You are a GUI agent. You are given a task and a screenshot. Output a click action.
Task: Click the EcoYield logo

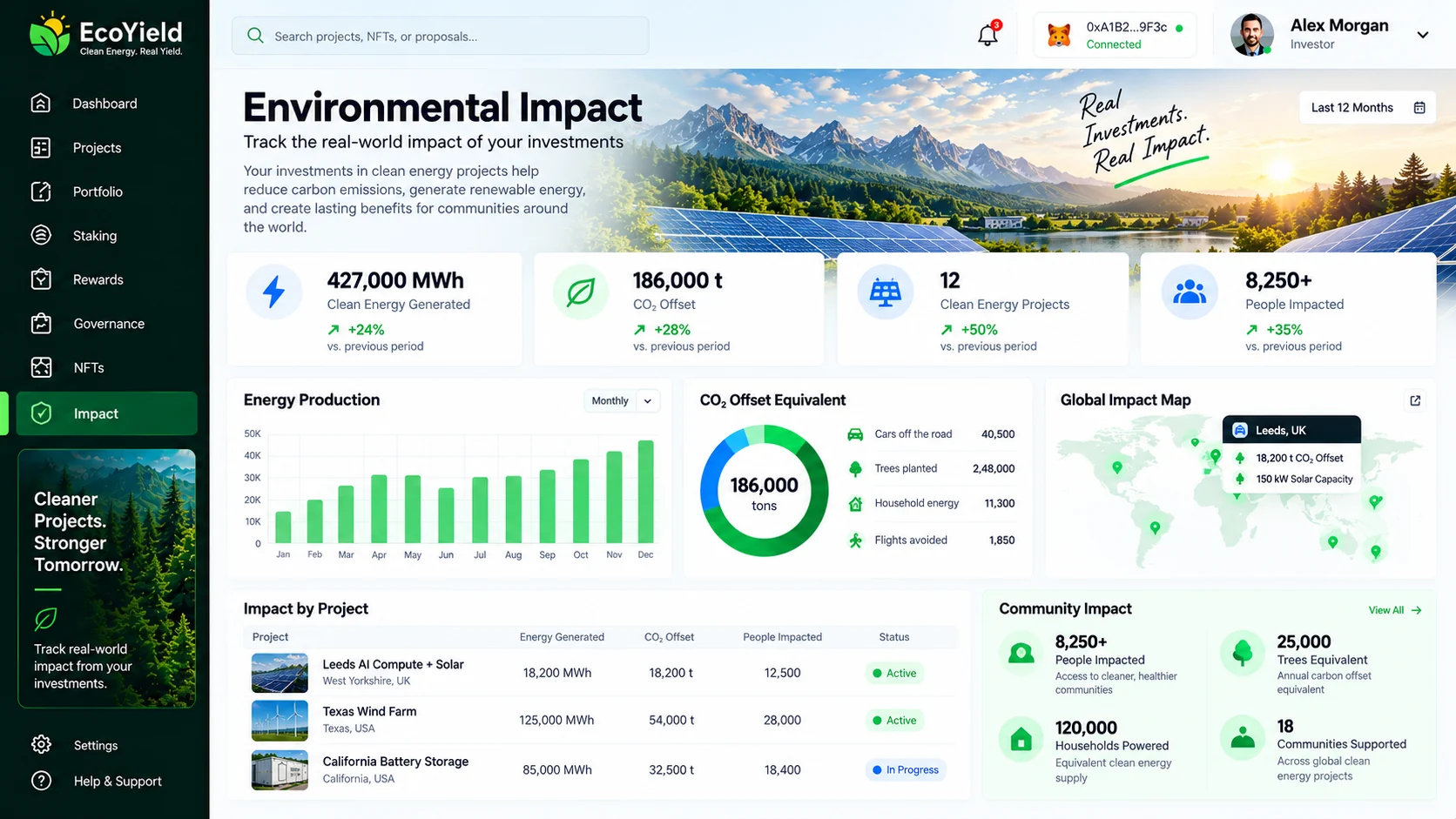(105, 35)
